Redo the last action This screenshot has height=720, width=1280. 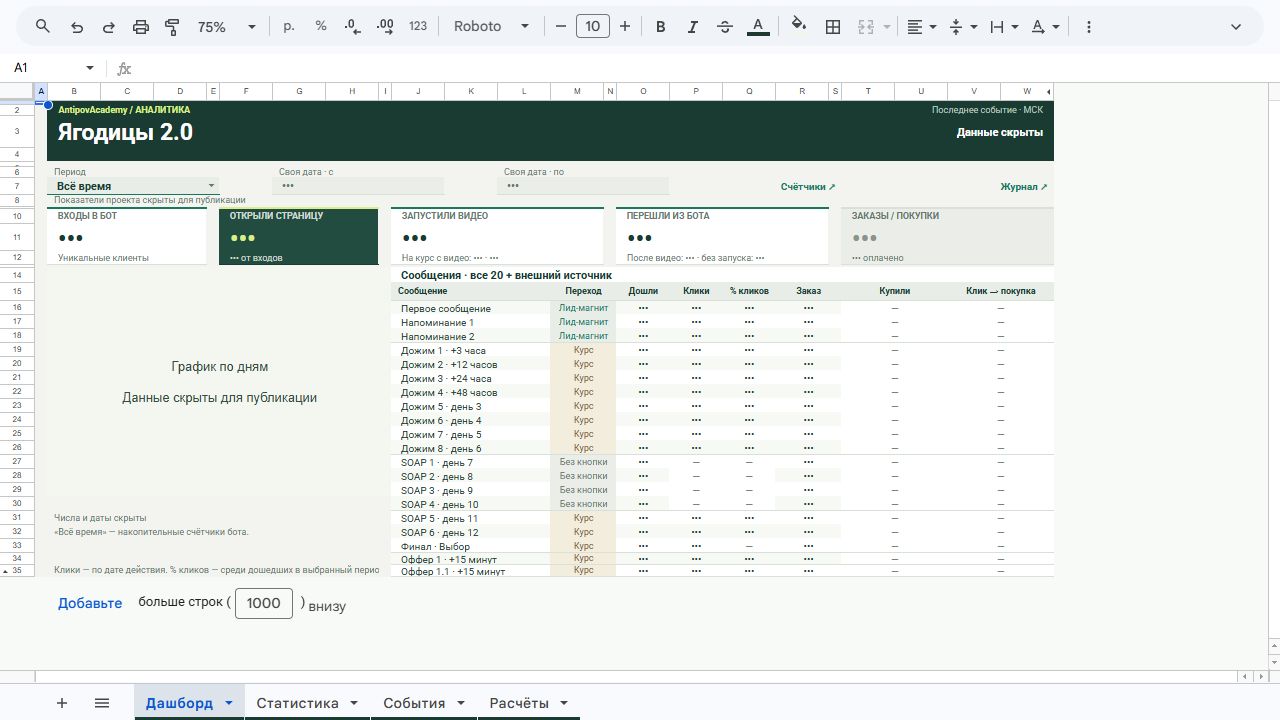109,27
